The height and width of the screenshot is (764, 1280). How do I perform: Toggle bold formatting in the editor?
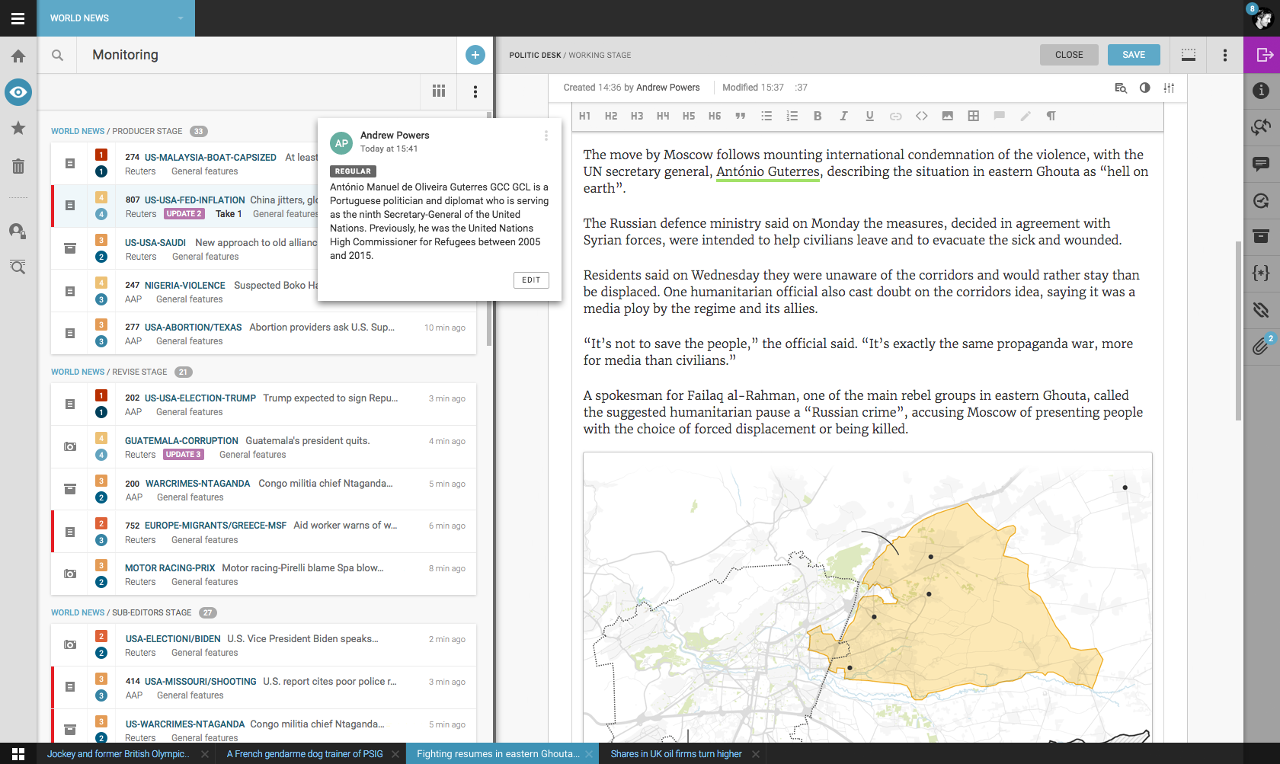point(817,116)
